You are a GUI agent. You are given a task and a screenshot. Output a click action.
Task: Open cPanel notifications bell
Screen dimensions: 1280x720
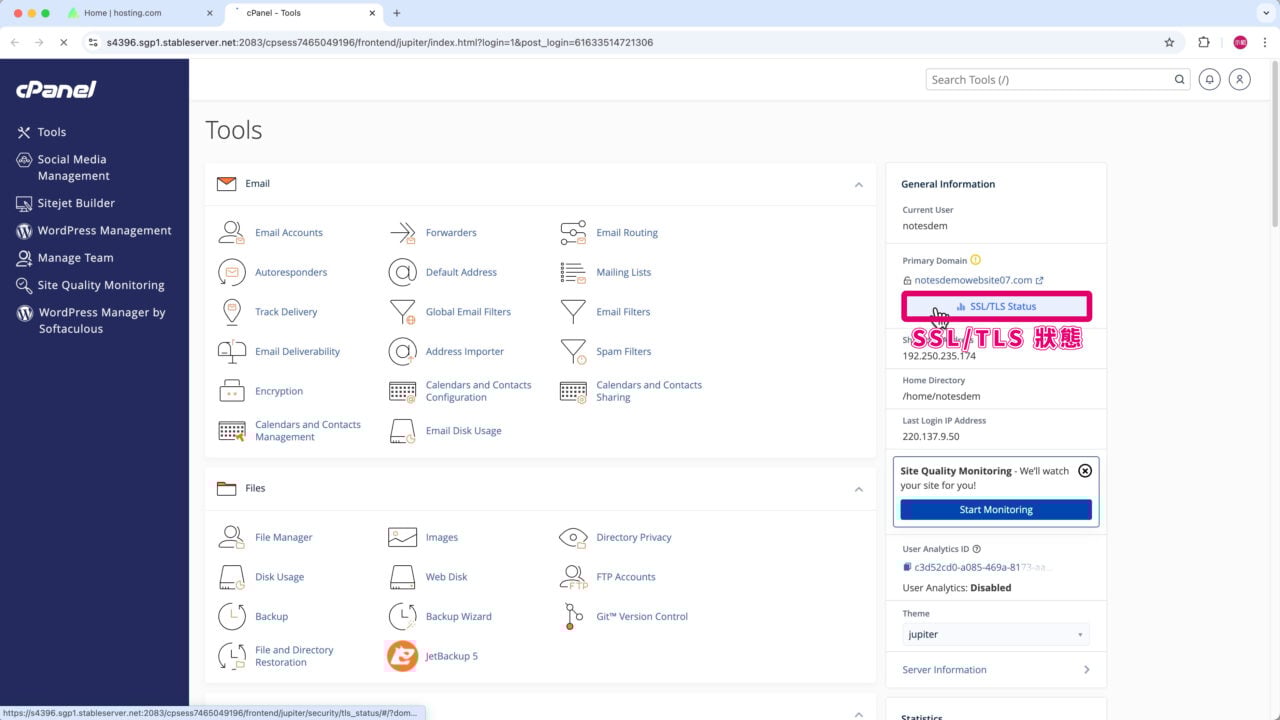pyautogui.click(x=1209, y=79)
